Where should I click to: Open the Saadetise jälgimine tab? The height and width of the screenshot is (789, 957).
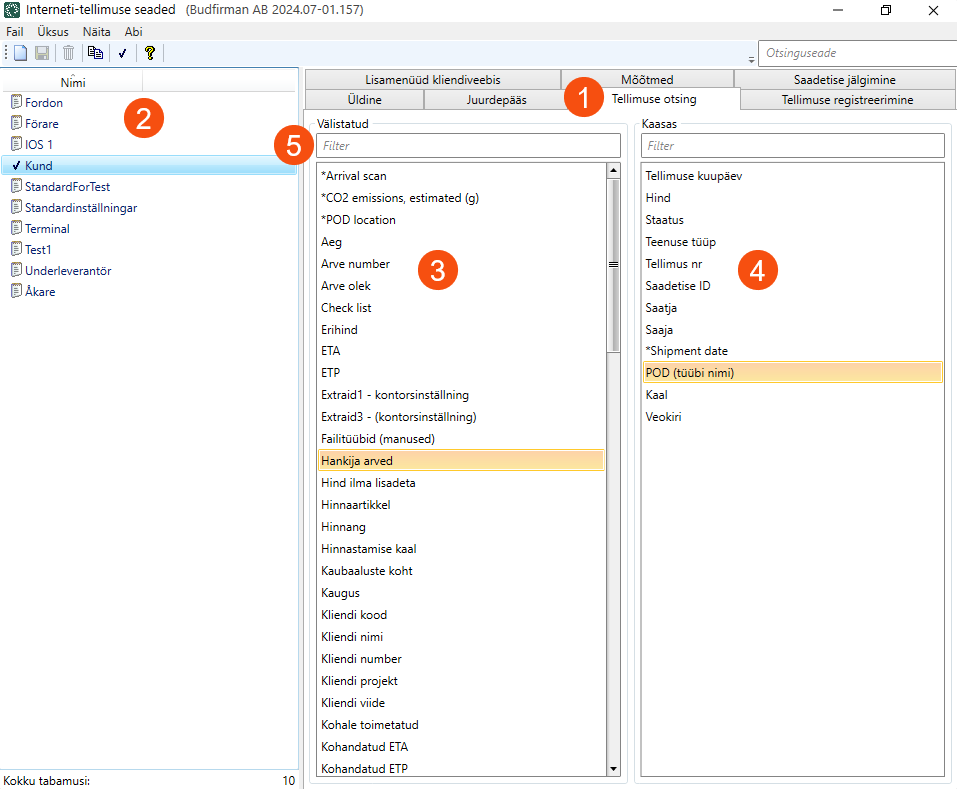(842, 80)
